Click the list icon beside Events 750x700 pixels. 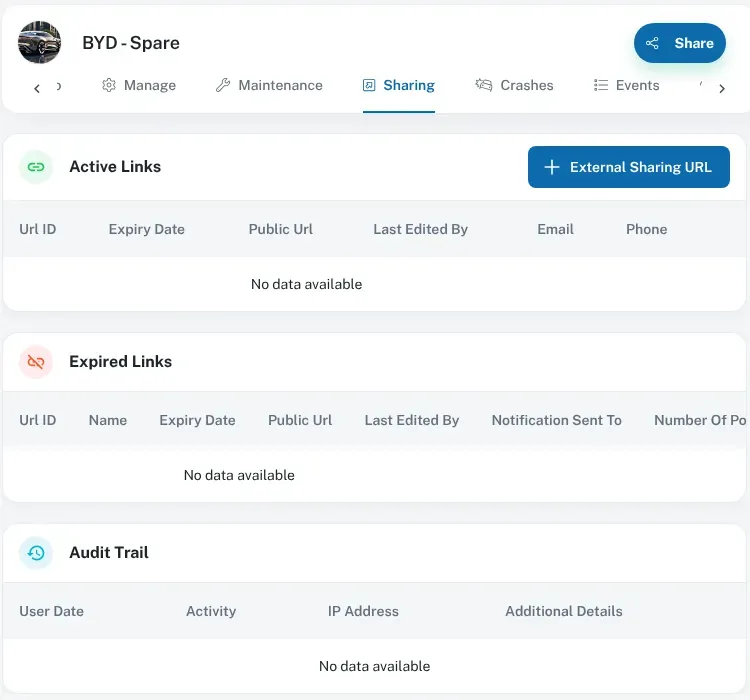click(601, 85)
